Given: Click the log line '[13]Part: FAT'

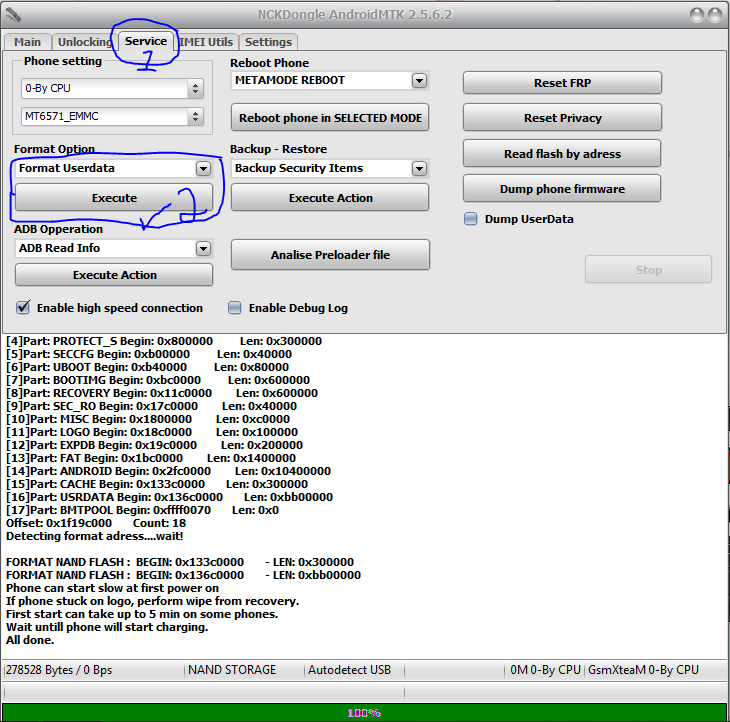Looking at the screenshot, I should pos(150,458).
